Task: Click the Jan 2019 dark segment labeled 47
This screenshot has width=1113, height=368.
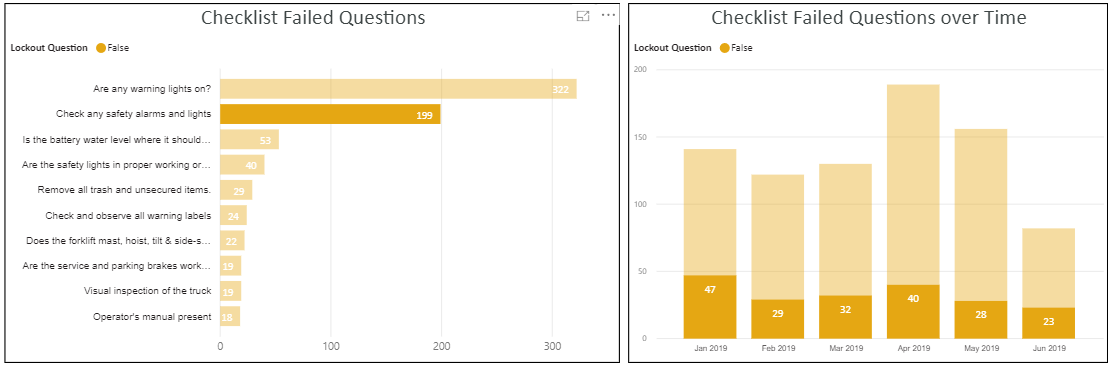Action: pyautogui.click(x=710, y=307)
